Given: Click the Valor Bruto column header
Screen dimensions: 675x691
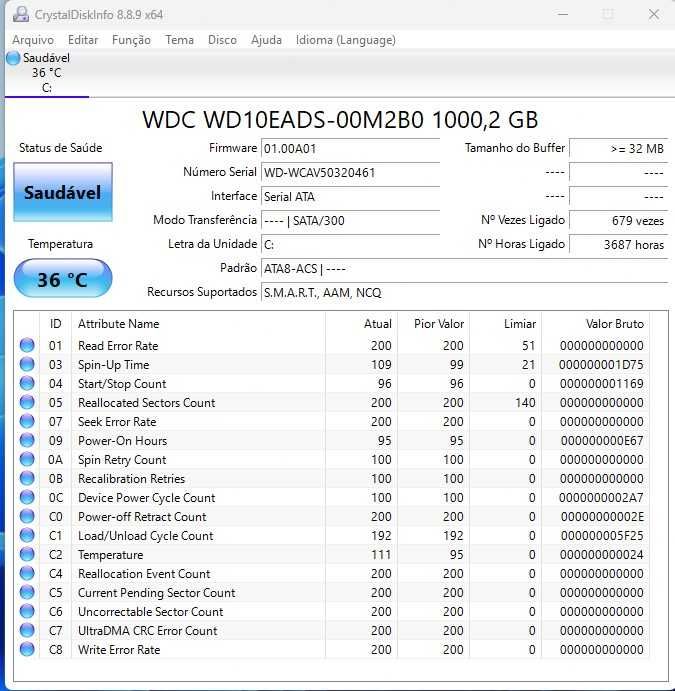Looking at the screenshot, I should [x=596, y=324].
